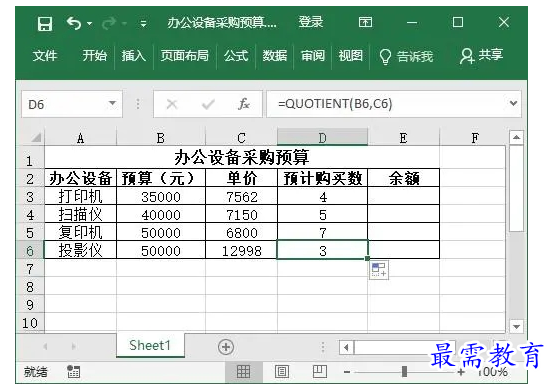Click the vertical scrollbar up arrow
Screen dimensions: 552x387
point(516,137)
